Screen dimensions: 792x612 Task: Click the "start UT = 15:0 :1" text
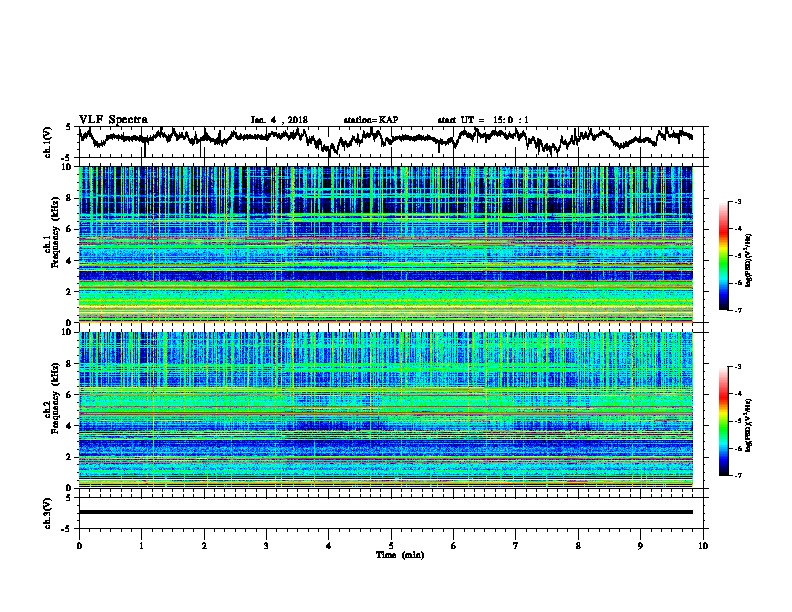point(483,120)
